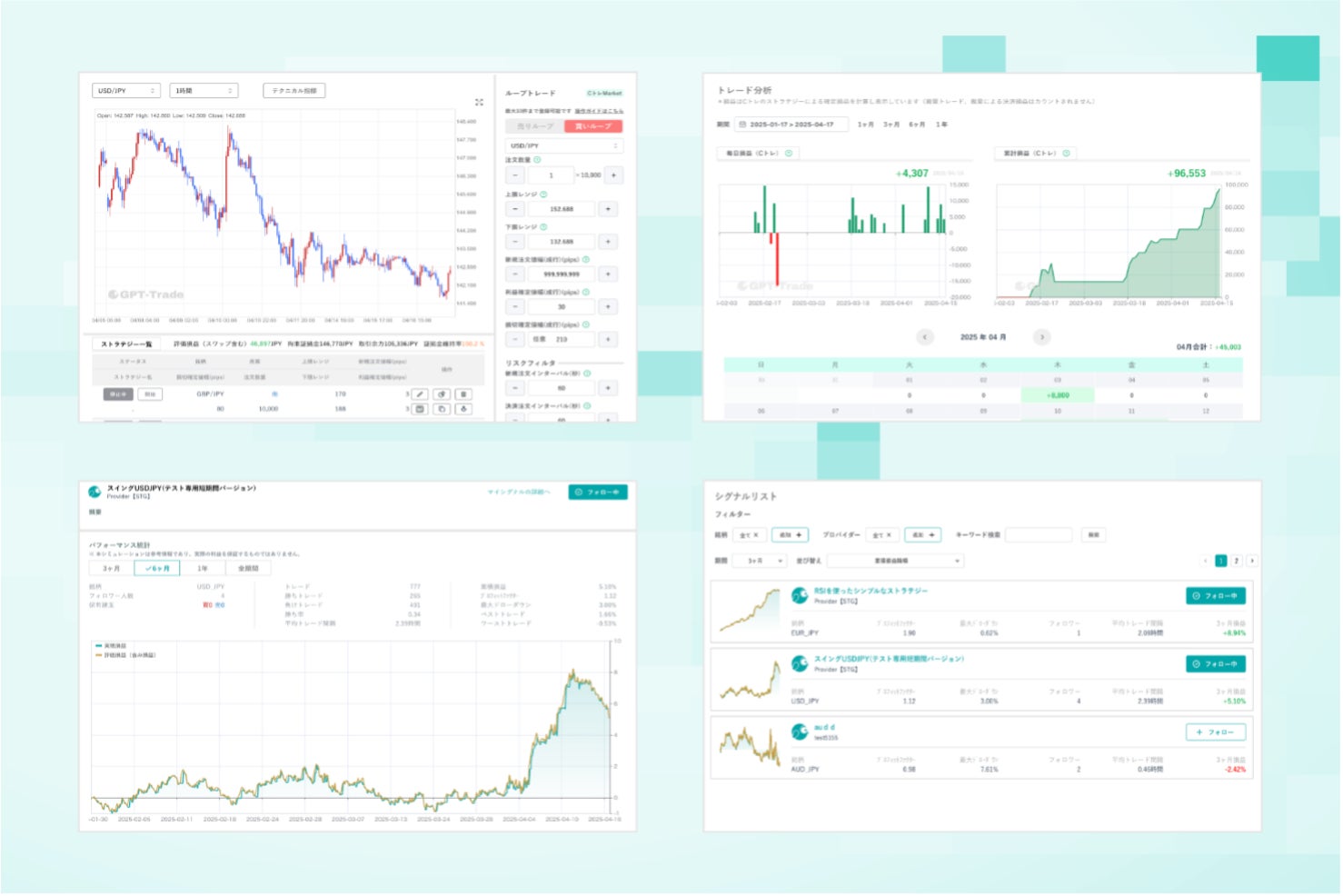
Task: Open the ストラテジー一覧 tab
Action: pyautogui.click(x=126, y=344)
